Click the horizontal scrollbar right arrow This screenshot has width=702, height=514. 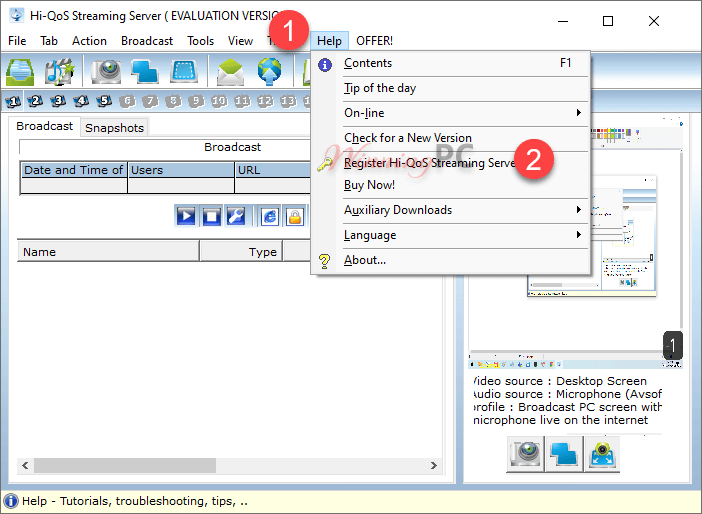pyautogui.click(x=433, y=465)
